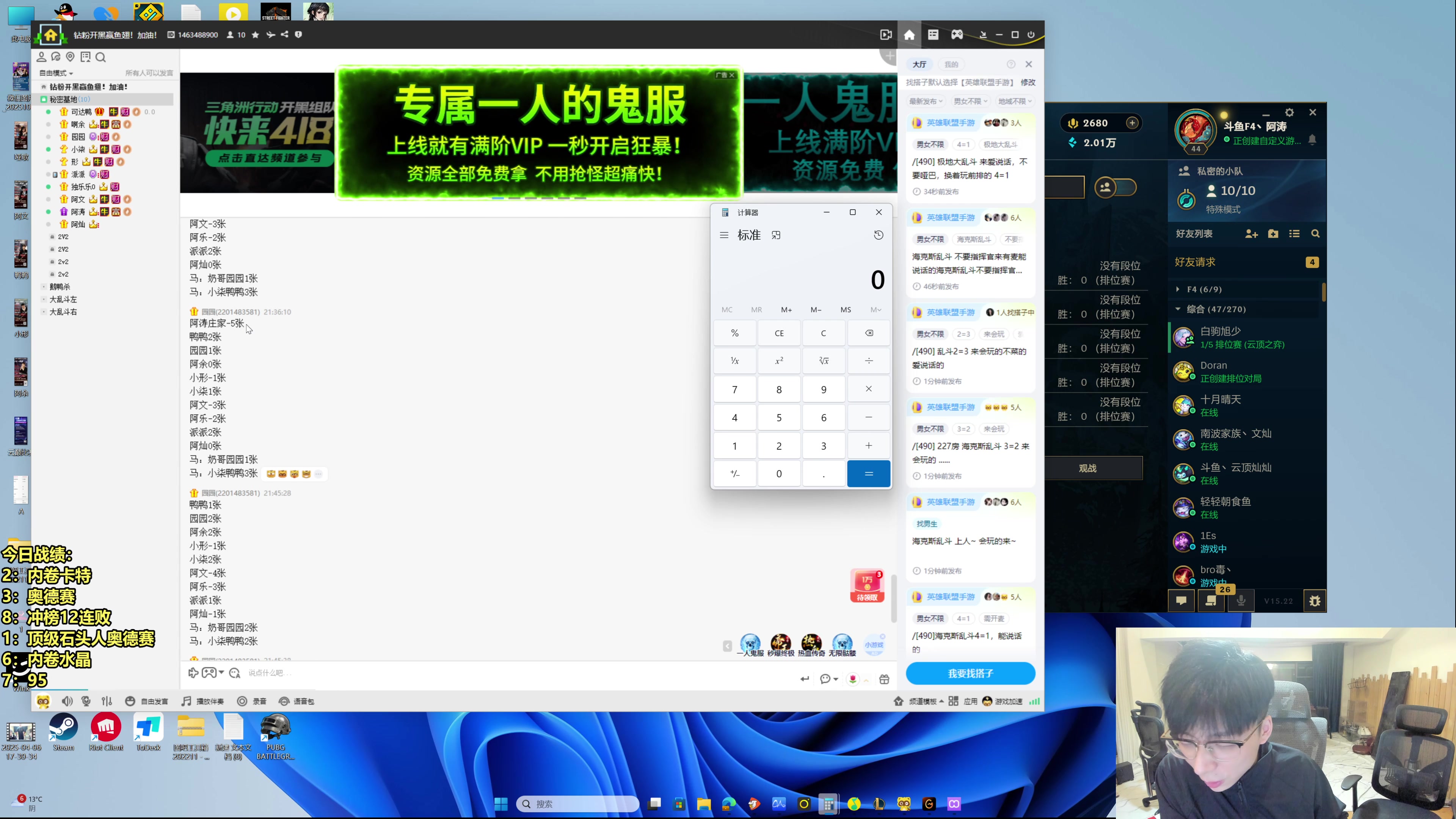Screen dimensions: 1456x819
Task: Share the channel via the share icon
Action: 285,35
